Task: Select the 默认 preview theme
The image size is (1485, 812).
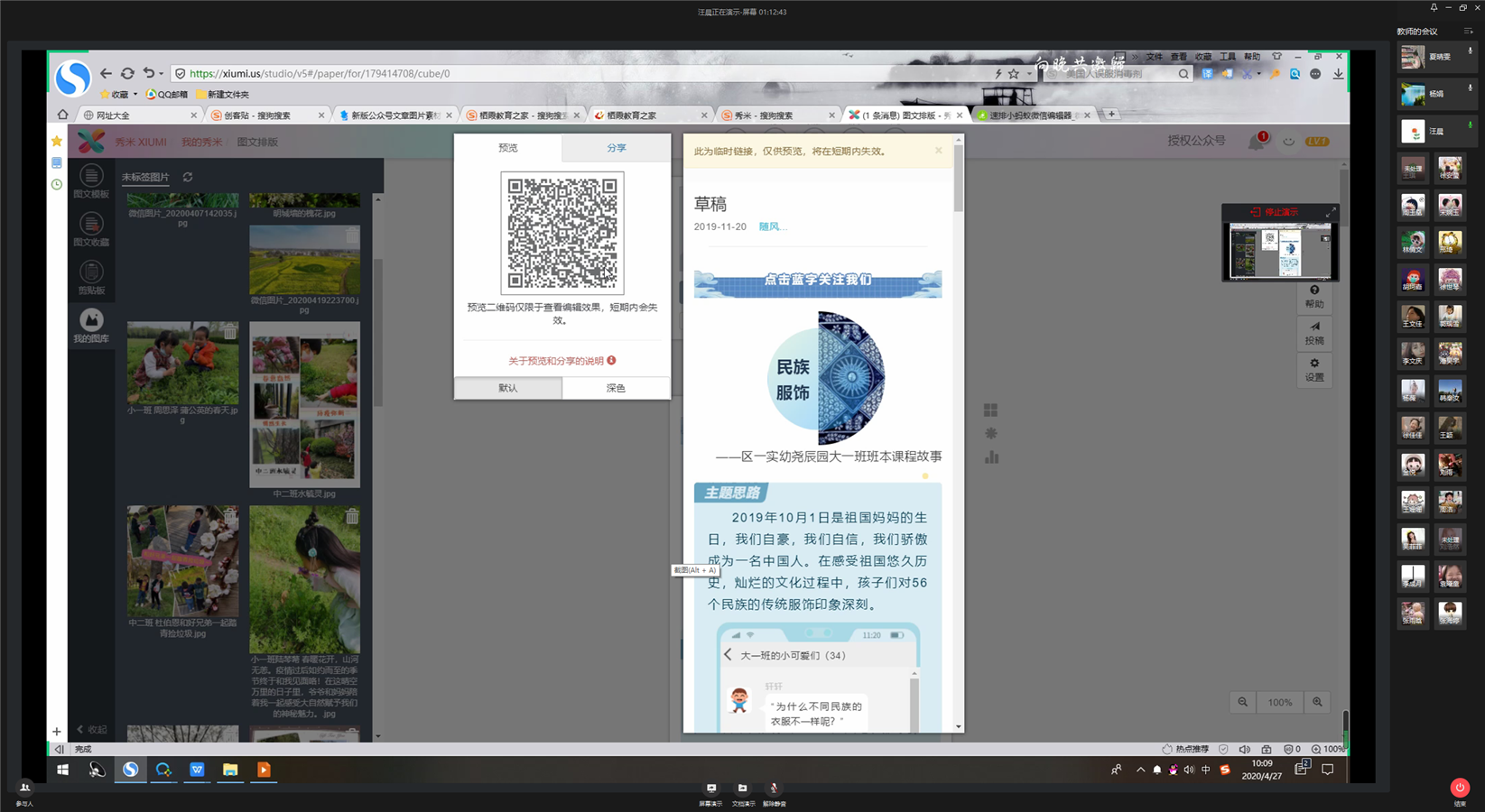Action: point(508,388)
